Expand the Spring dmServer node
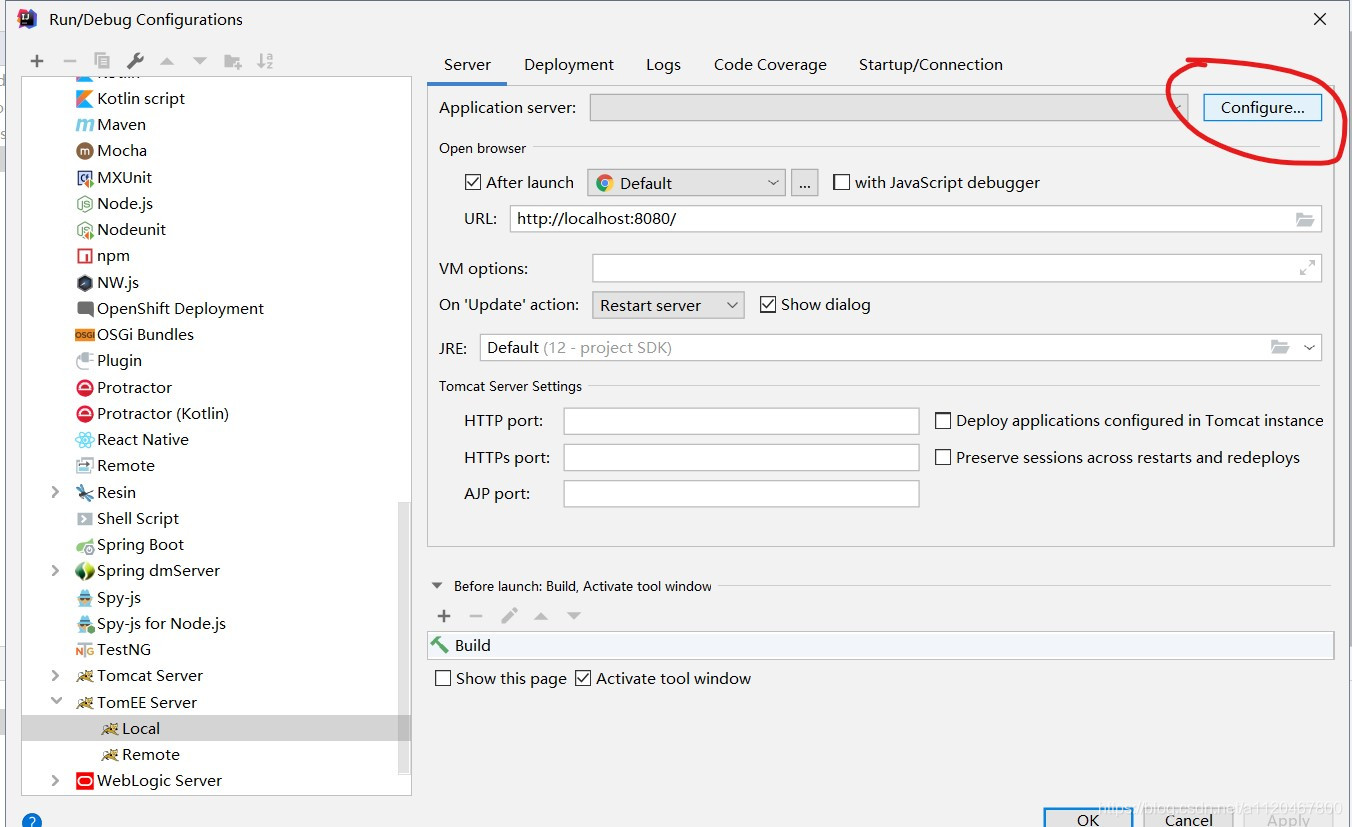Image resolution: width=1352 pixels, height=827 pixels. tap(56, 570)
